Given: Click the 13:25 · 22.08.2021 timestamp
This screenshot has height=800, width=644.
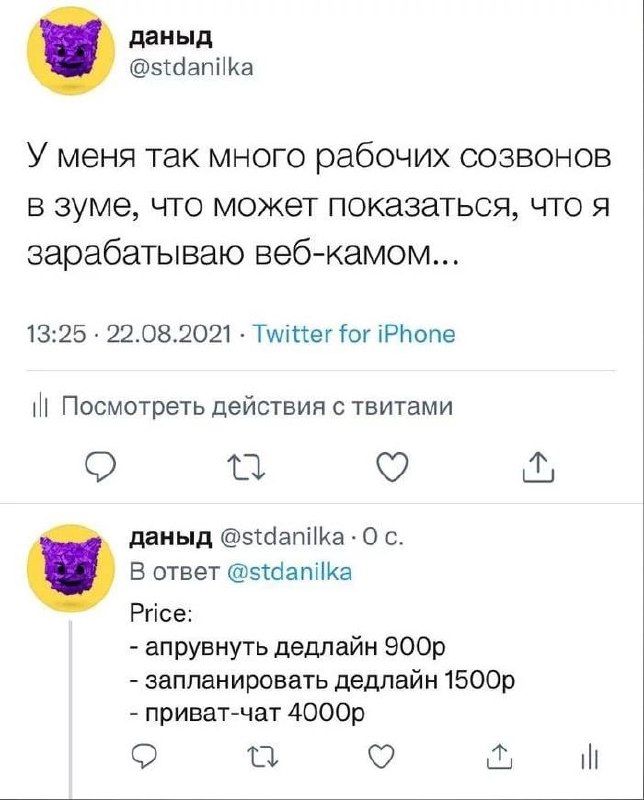Looking at the screenshot, I should [130, 335].
